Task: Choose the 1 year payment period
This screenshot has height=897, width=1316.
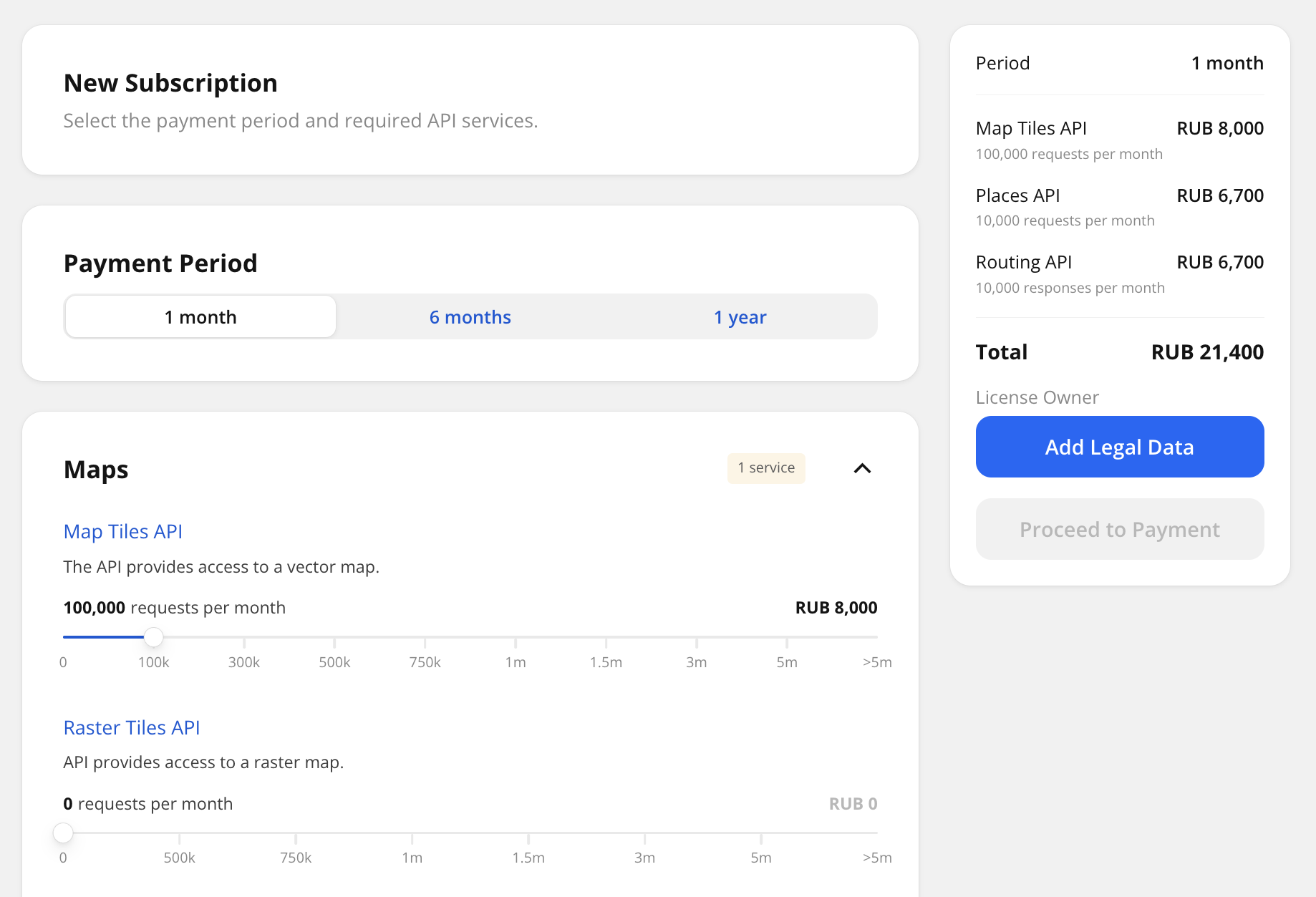Action: pos(740,317)
